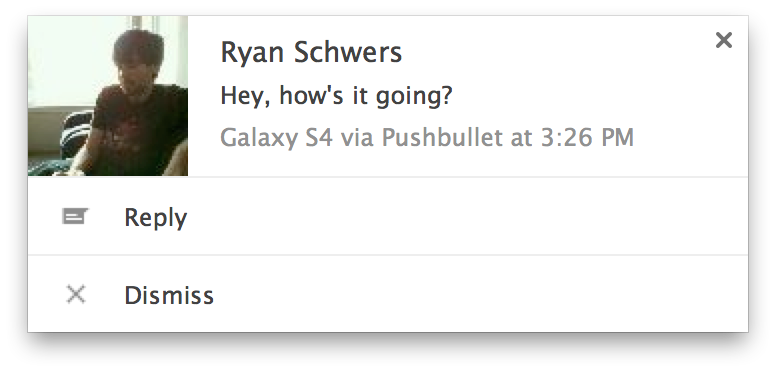Open the message "Hey, how's it going?"

tap(336, 96)
